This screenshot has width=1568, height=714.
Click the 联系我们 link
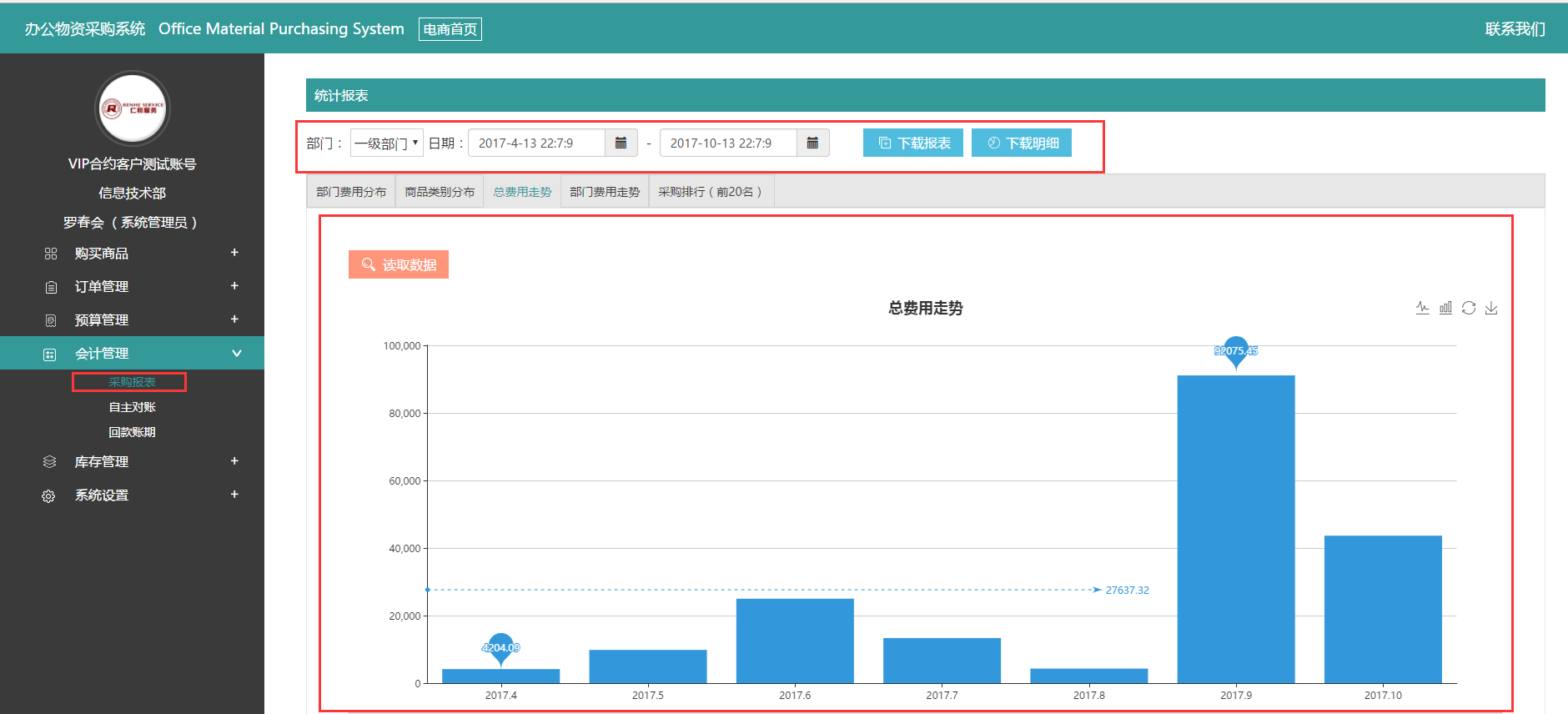tap(1515, 29)
